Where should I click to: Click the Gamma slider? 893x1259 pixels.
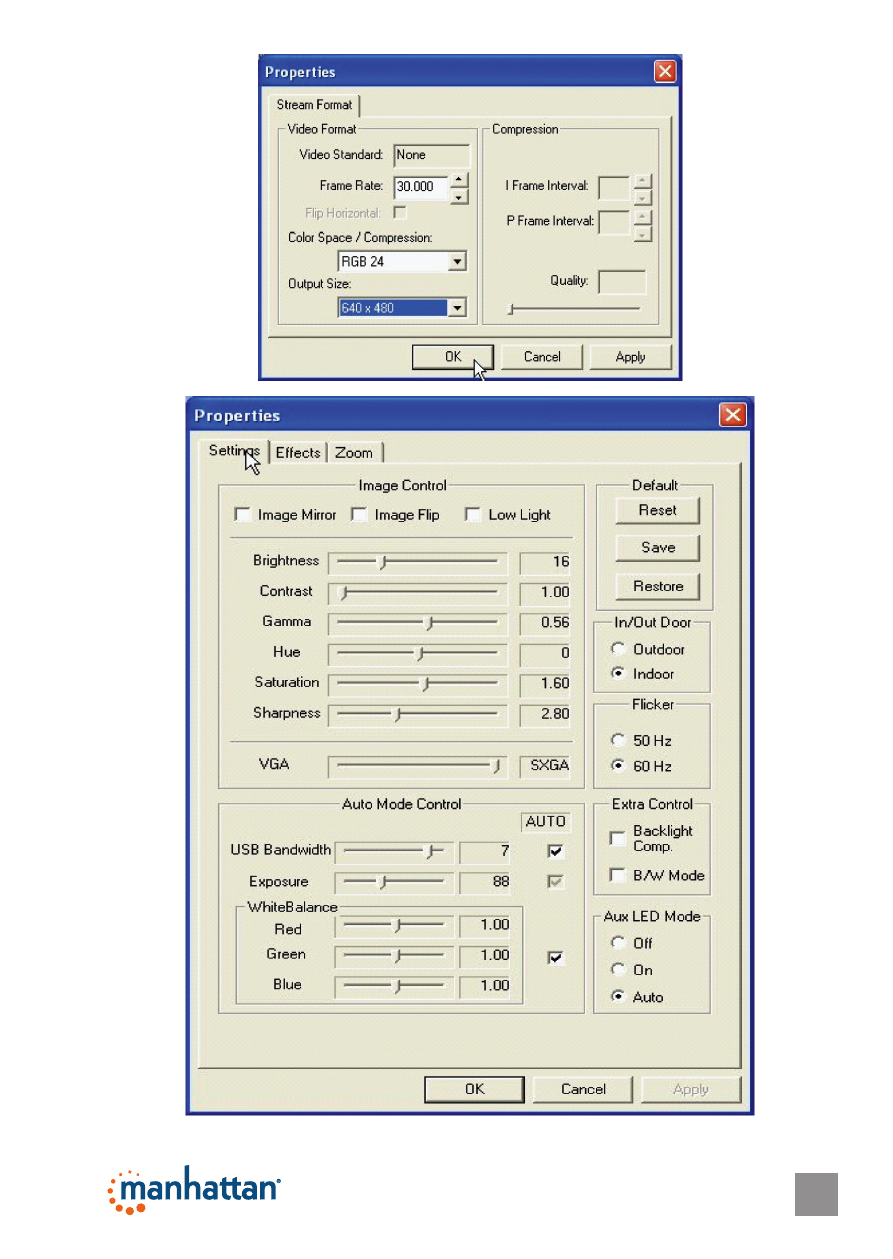coord(418,622)
